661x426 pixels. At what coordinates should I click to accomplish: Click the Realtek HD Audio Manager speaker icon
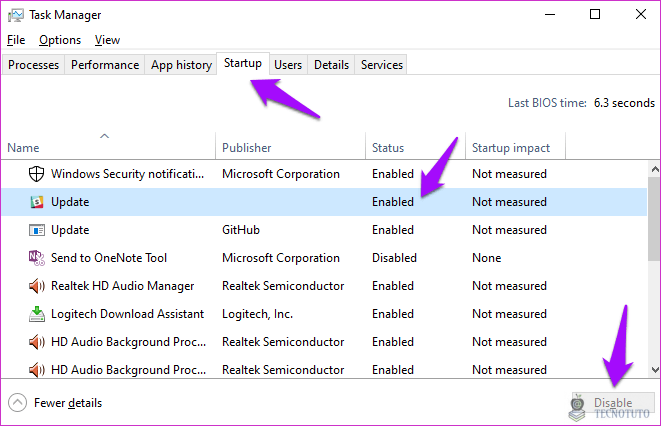[37, 286]
